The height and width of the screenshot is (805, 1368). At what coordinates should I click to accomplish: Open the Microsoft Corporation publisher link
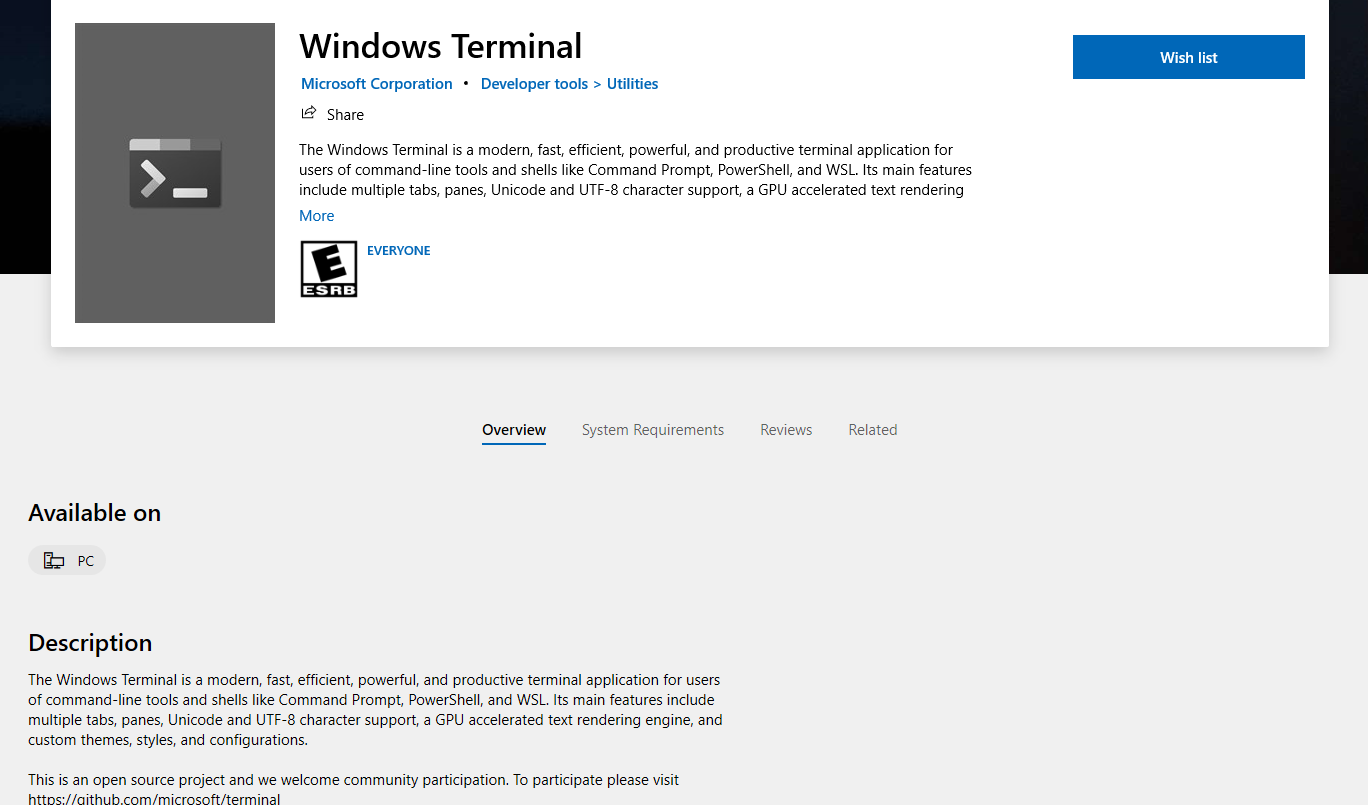(377, 84)
